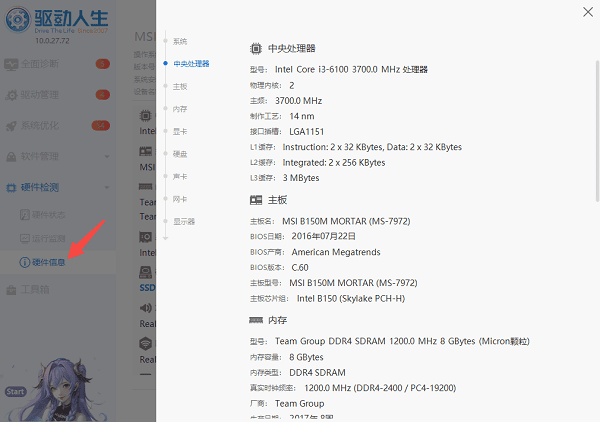Viewport: 600px width, 422px height.
Task: Click the red badge on 驱动管理
Action: 103,95
